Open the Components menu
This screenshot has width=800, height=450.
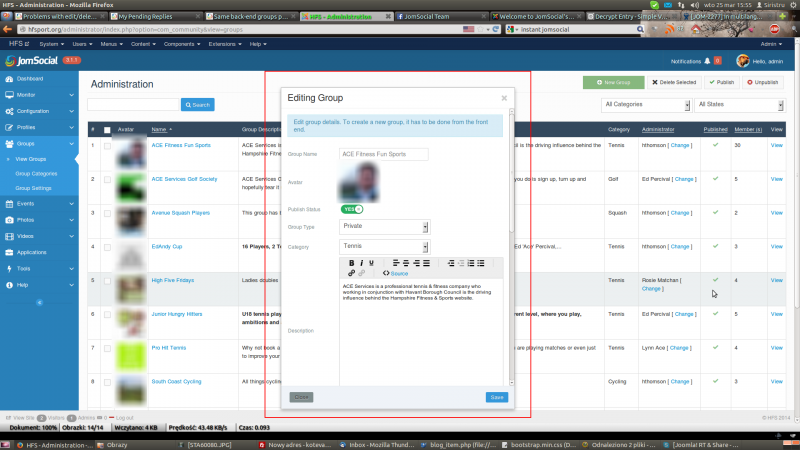[182, 44]
